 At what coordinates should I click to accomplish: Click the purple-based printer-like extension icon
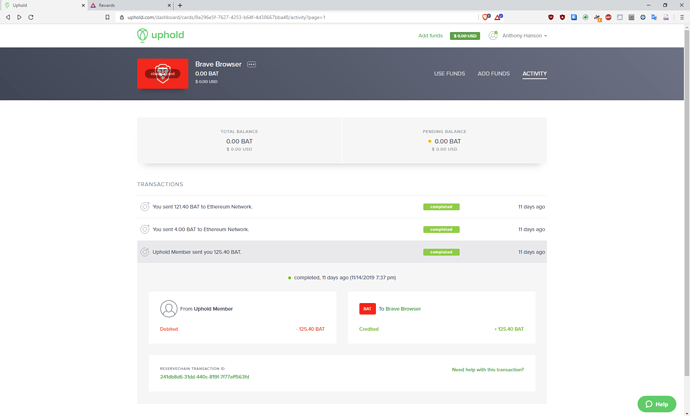666,17
